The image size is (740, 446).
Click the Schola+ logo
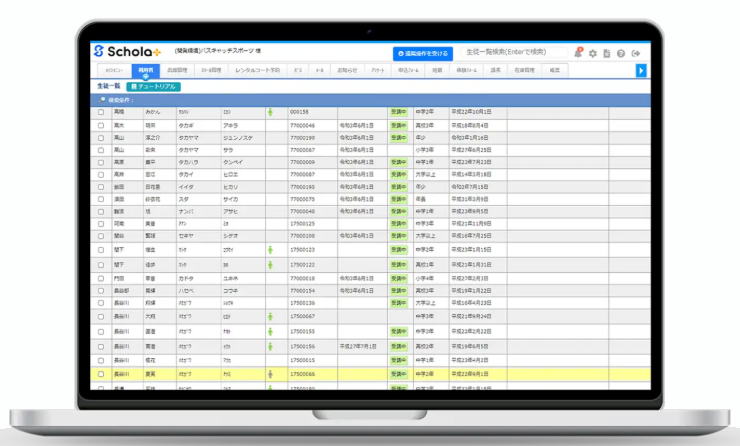(x=130, y=51)
